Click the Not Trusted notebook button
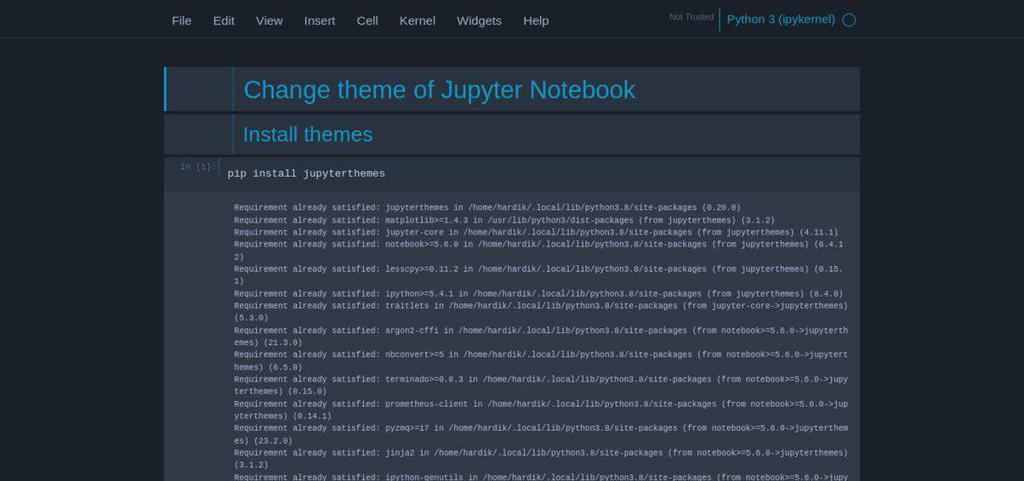Image resolution: width=1024 pixels, height=481 pixels. tap(691, 17)
